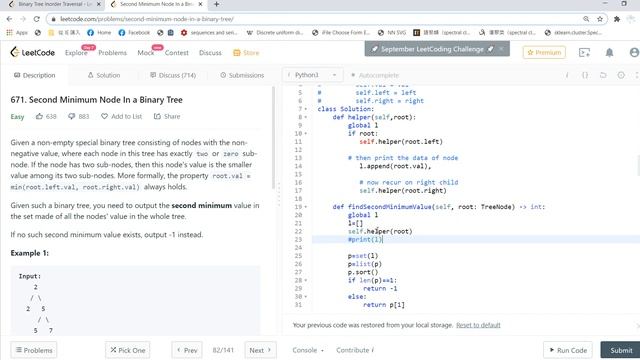This screenshot has width=640, height=360.
Task: Open the playground icon in header
Action: [584, 53]
